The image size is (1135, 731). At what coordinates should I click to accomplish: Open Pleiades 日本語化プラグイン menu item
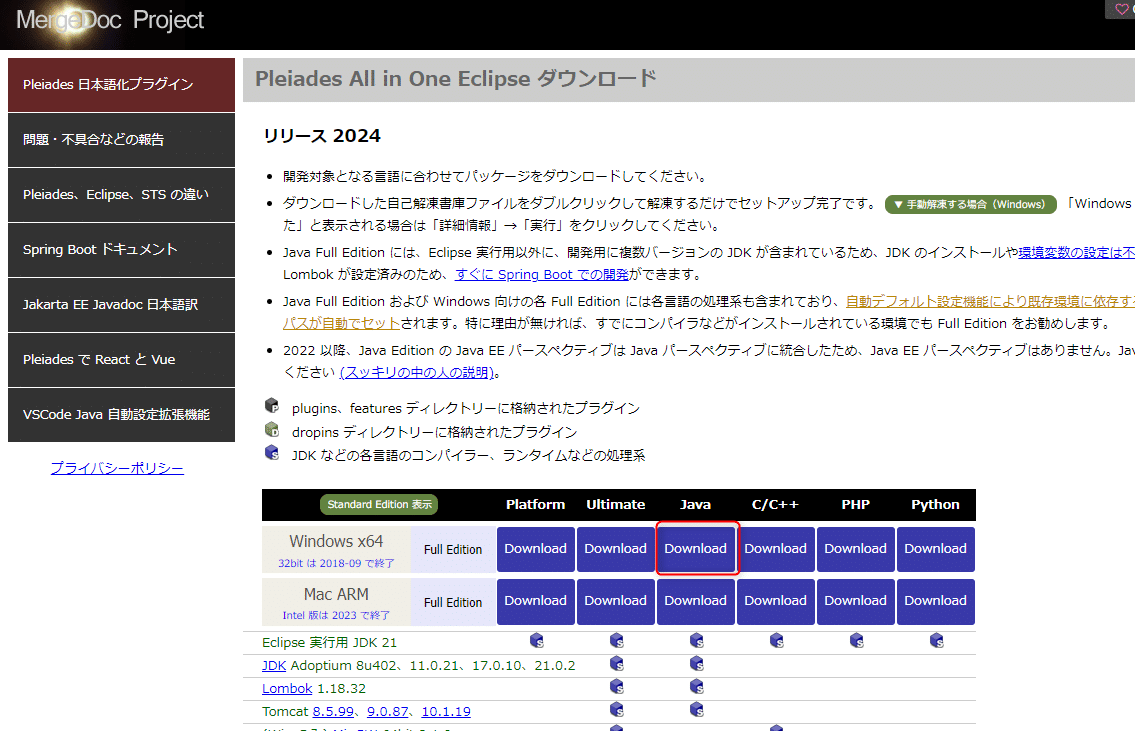122,85
